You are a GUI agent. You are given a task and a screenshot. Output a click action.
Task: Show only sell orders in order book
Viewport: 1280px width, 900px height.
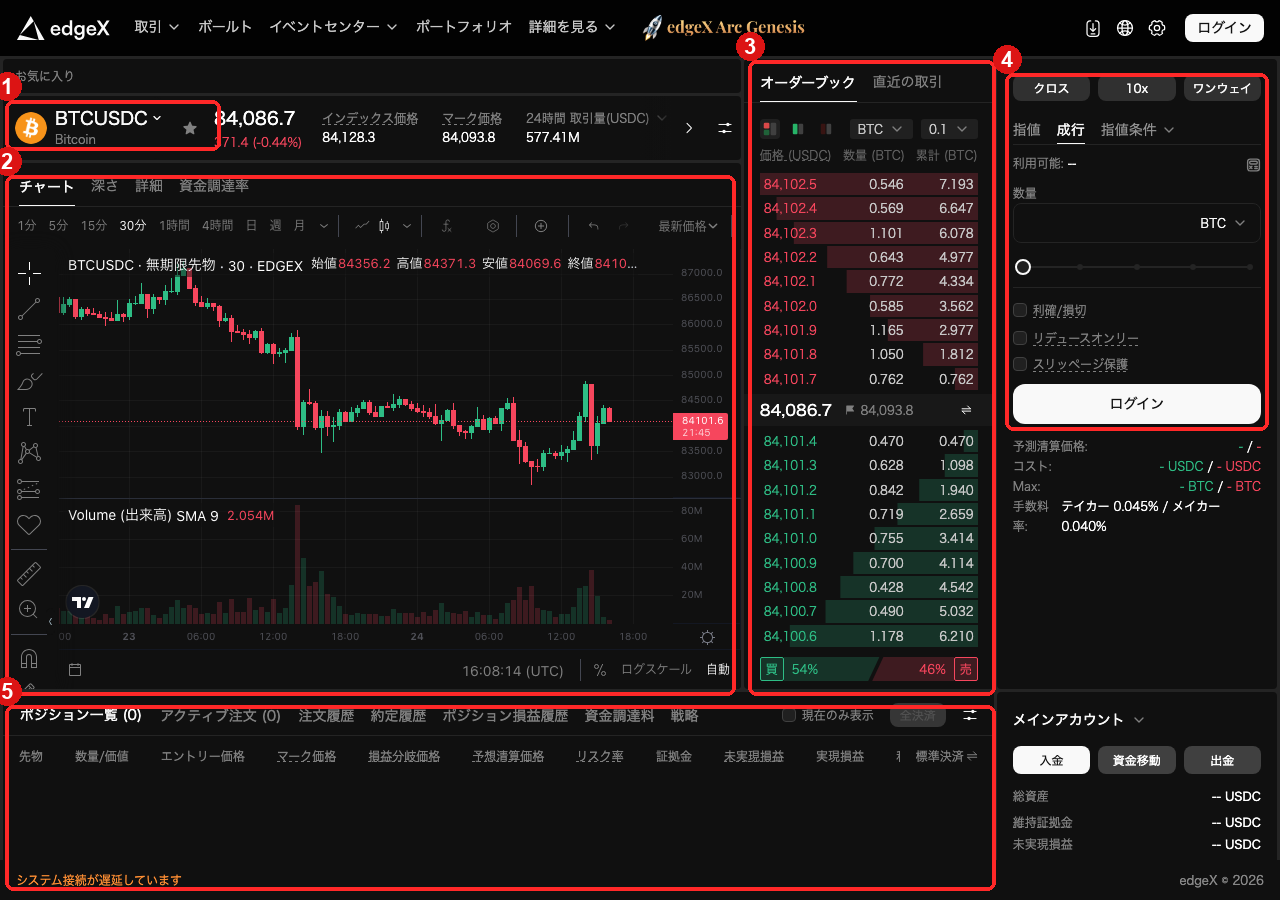coord(826,129)
